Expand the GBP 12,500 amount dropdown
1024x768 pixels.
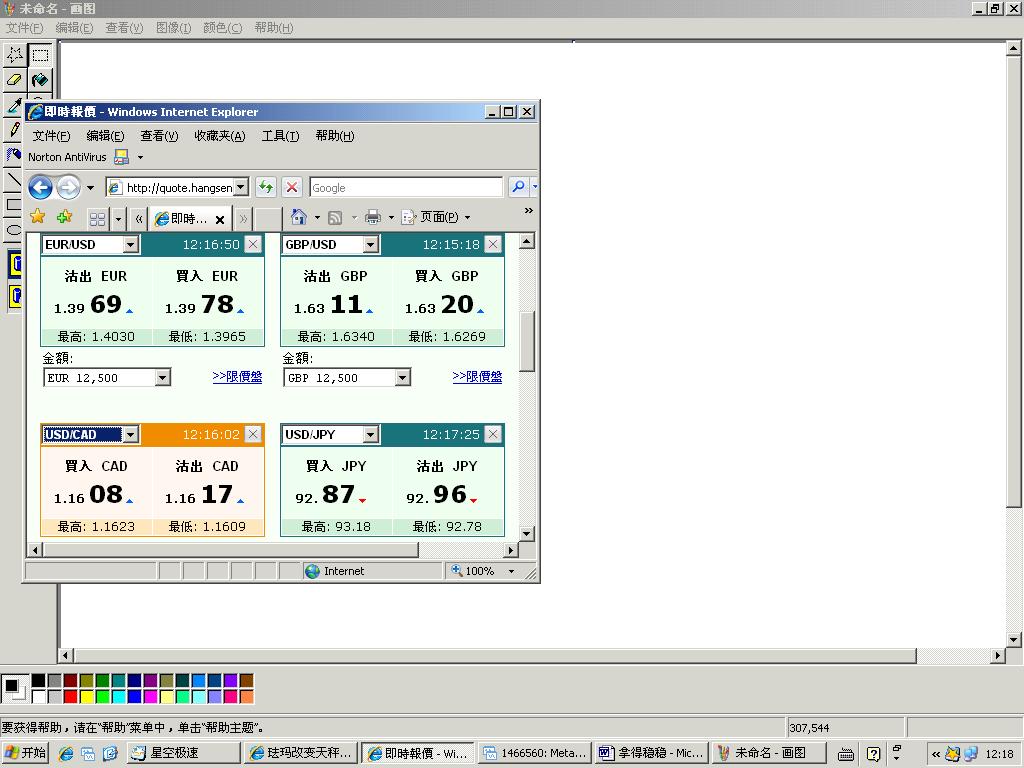(402, 378)
